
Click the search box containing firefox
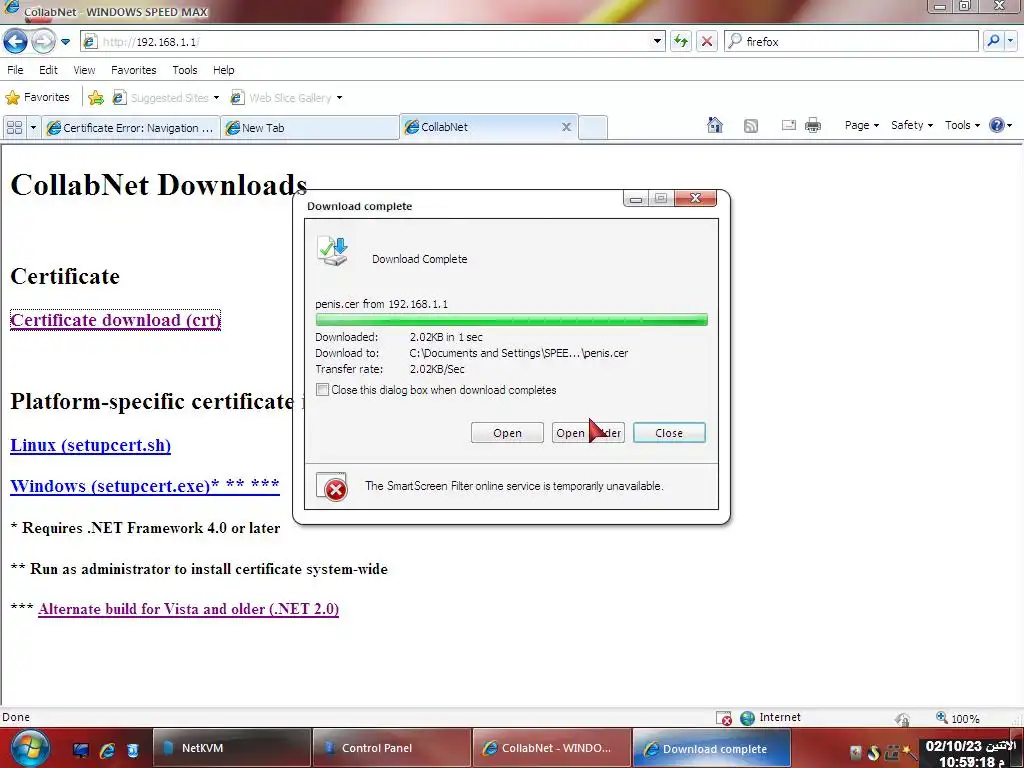click(x=851, y=42)
